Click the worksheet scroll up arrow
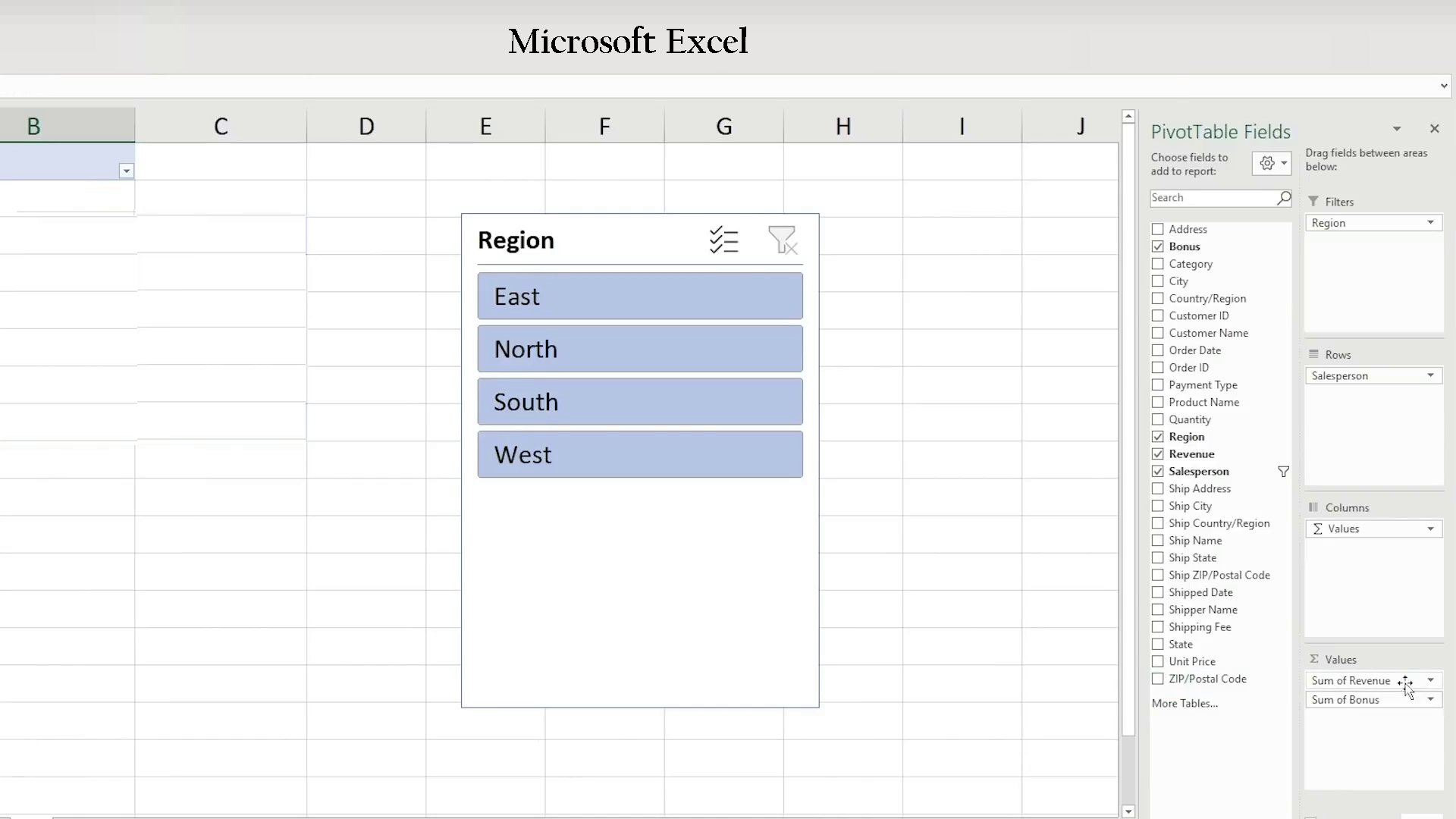 pyautogui.click(x=1128, y=117)
